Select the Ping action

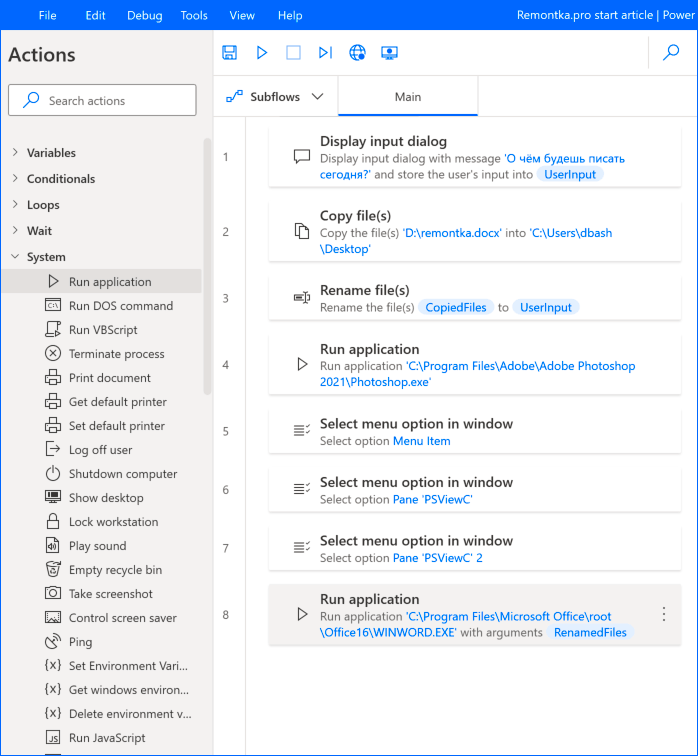point(102,642)
